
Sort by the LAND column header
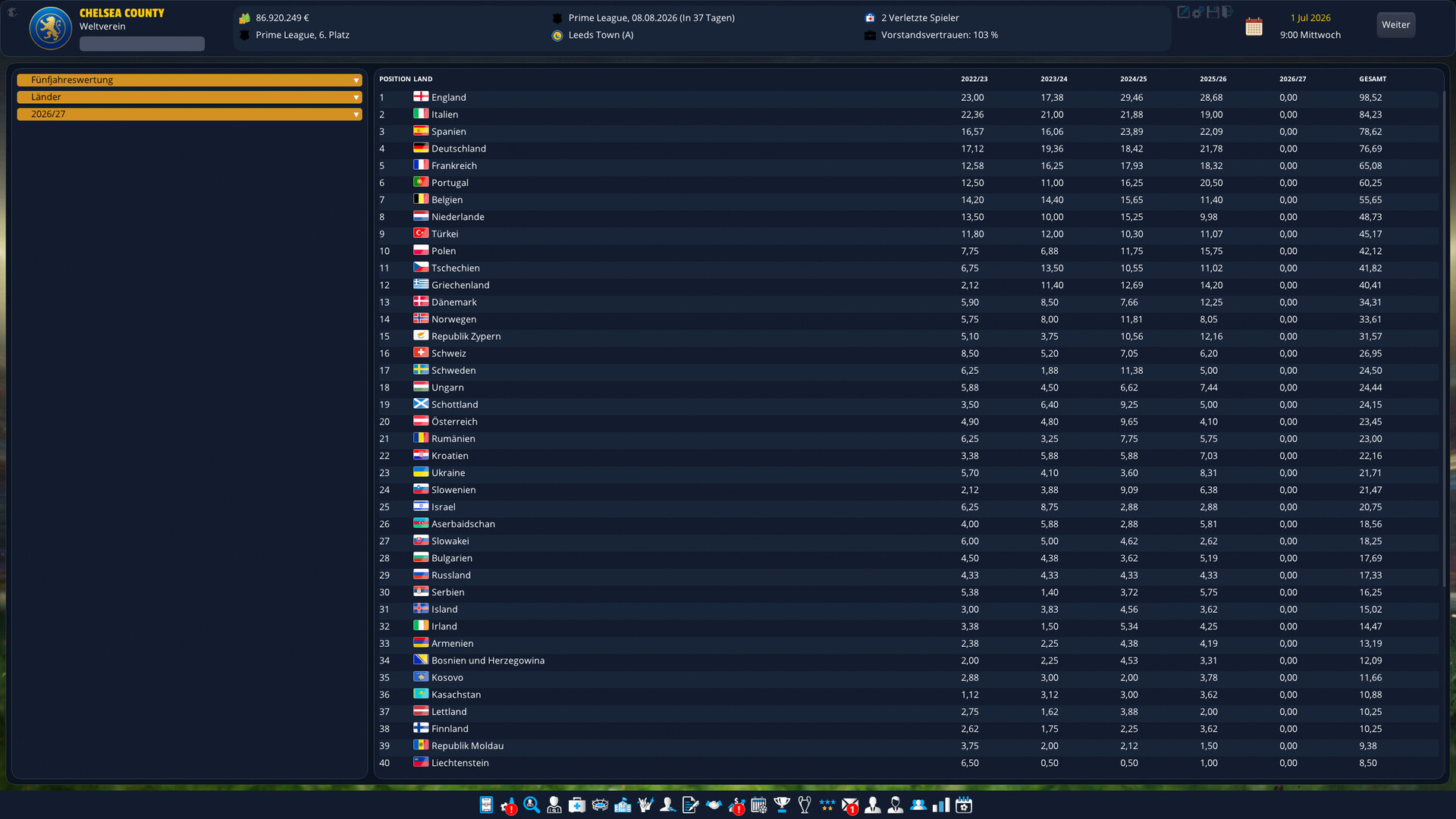coord(423,79)
